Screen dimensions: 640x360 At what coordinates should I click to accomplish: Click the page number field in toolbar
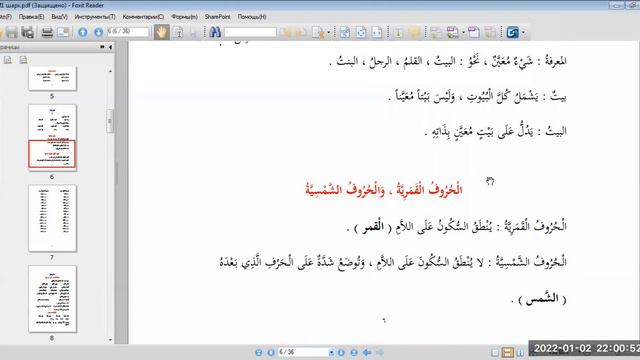point(128,32)
